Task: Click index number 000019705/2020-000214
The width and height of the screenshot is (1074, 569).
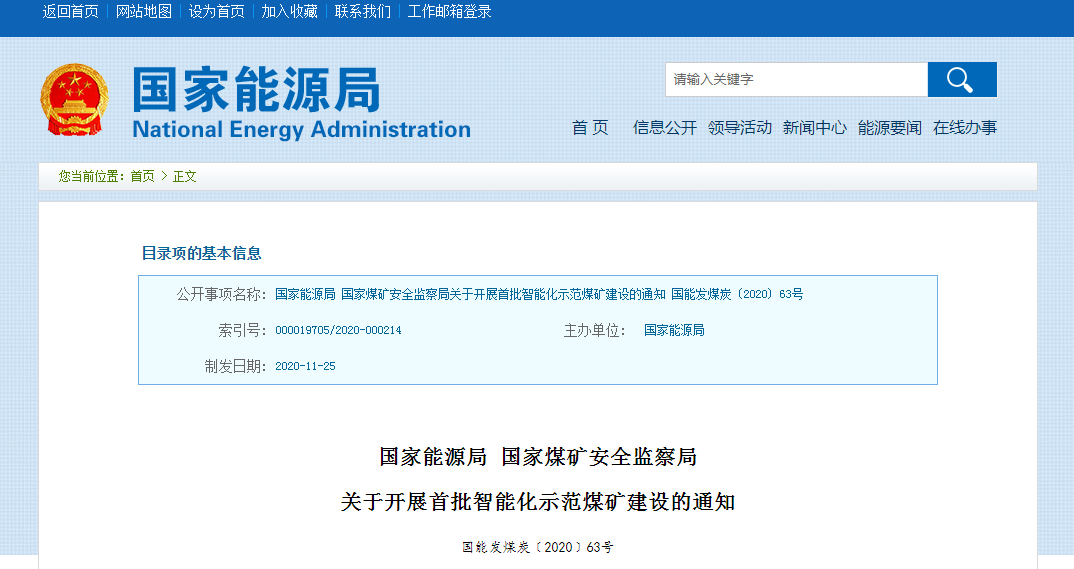Action: 338,330
